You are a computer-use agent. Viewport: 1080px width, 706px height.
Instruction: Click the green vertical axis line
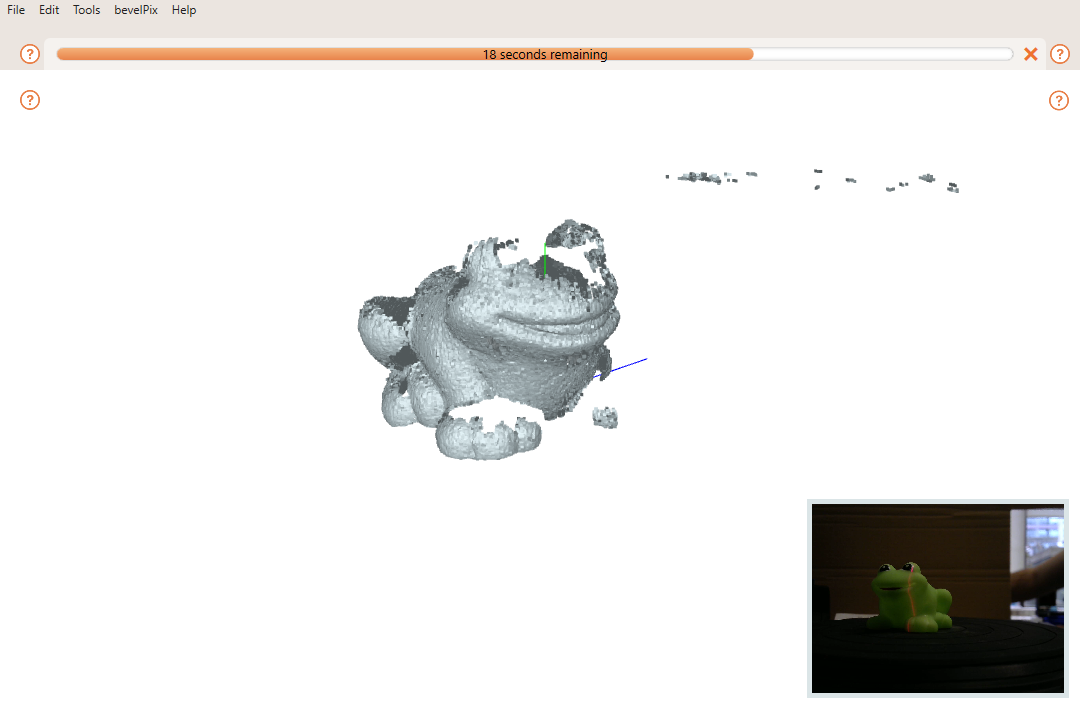point(544,260)
